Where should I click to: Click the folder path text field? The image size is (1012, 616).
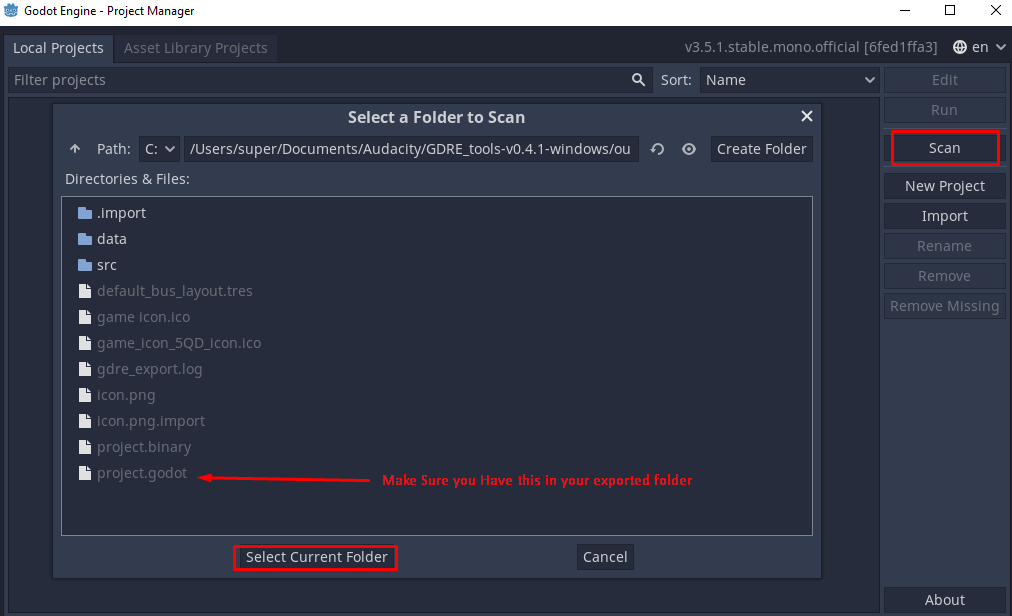(410, 149)
